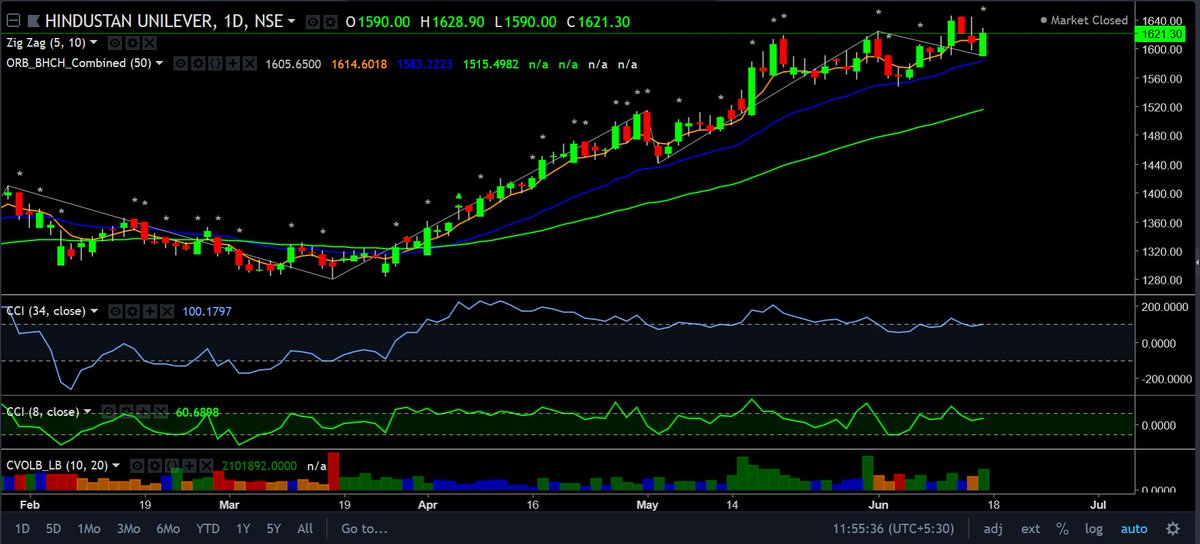The width and height of the screenshot is (1200, 544).
Task: Open the HINDUSTAN UNILEVER symbol dropdown arrow
Action: (291, 21)
